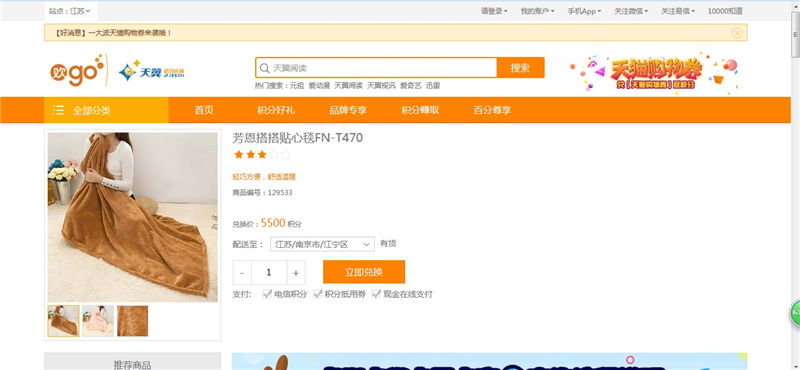Screen dimensions: 800x370
Task: Click the magnifier icon in search box
Action: (x=264, y=68)
